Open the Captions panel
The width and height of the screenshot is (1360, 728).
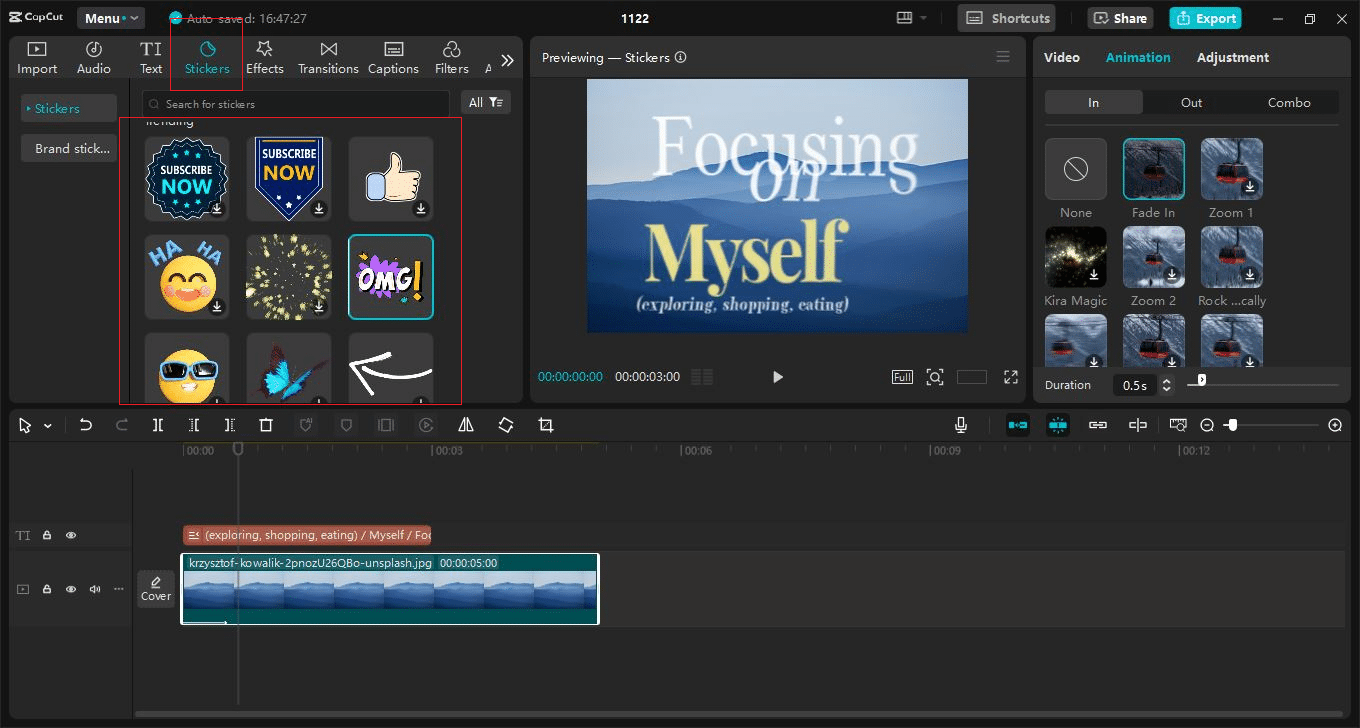[393, 55]
